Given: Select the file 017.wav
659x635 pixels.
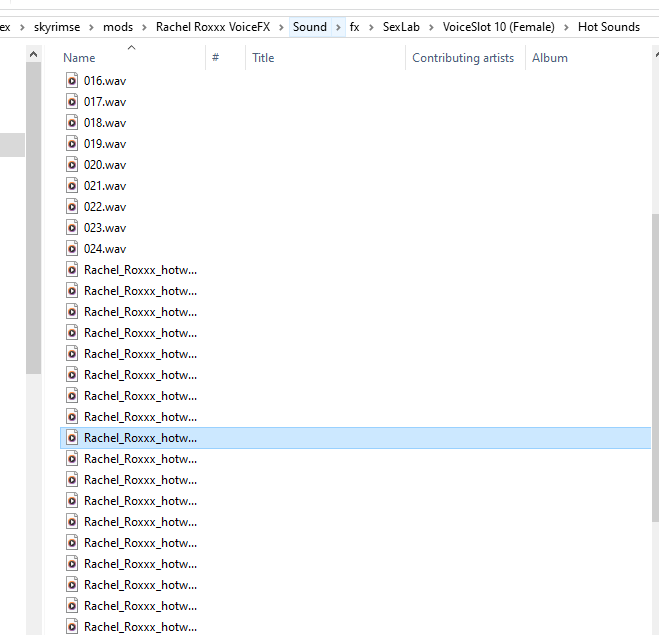Looking at the screenshot, I should (105, 102).
